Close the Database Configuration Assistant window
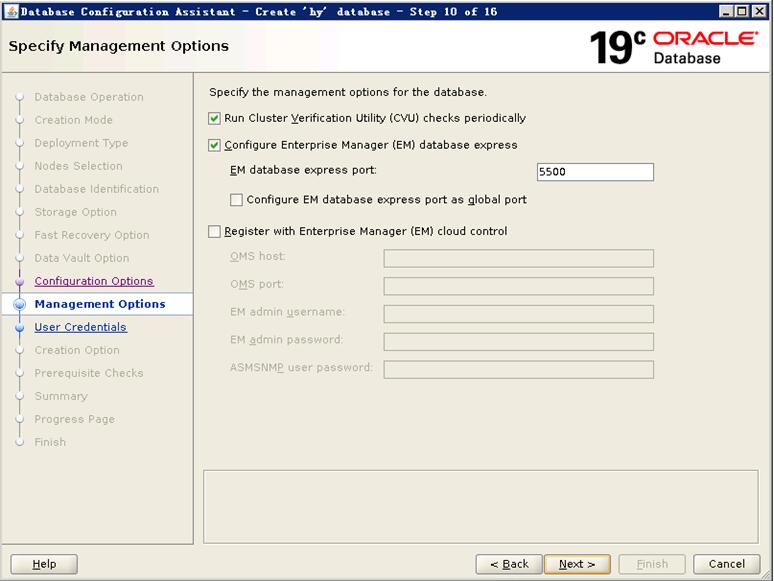 (x=759, y=11)
